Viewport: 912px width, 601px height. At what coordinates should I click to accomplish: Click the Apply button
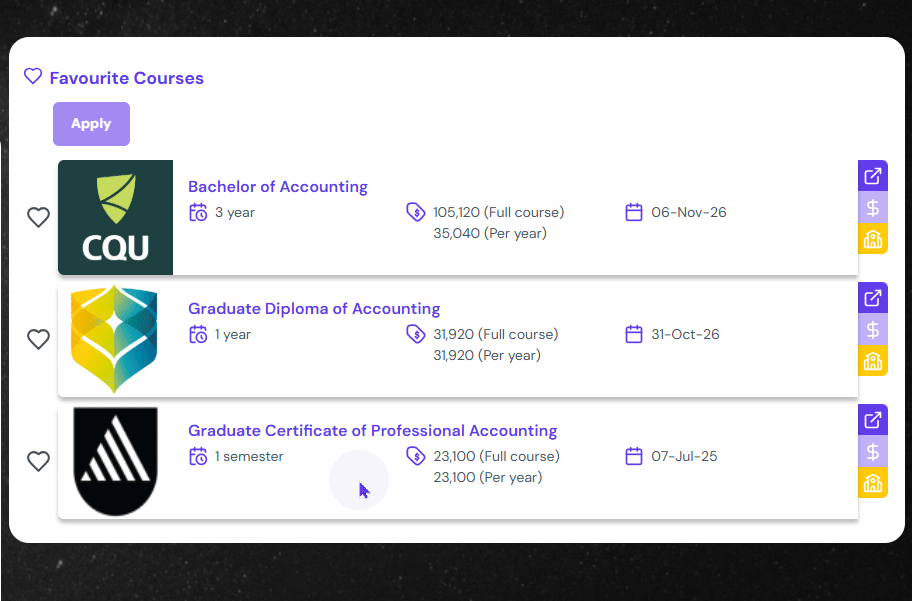point(91,124)
